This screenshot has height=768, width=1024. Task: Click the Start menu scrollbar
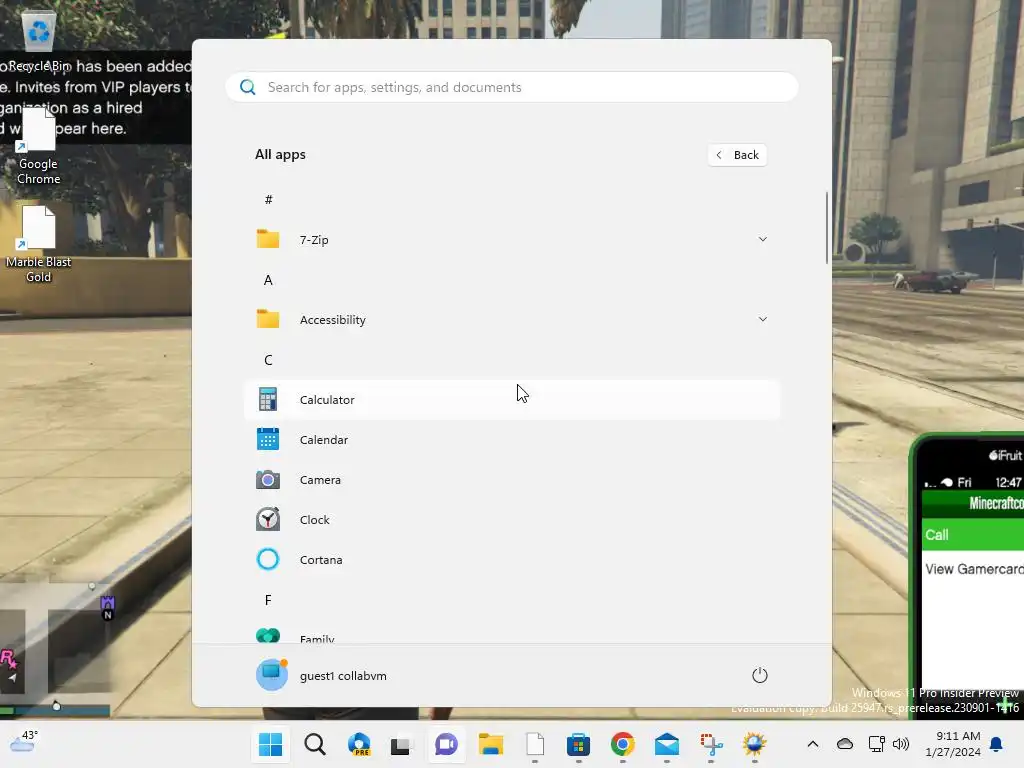(x=827, y=228)
